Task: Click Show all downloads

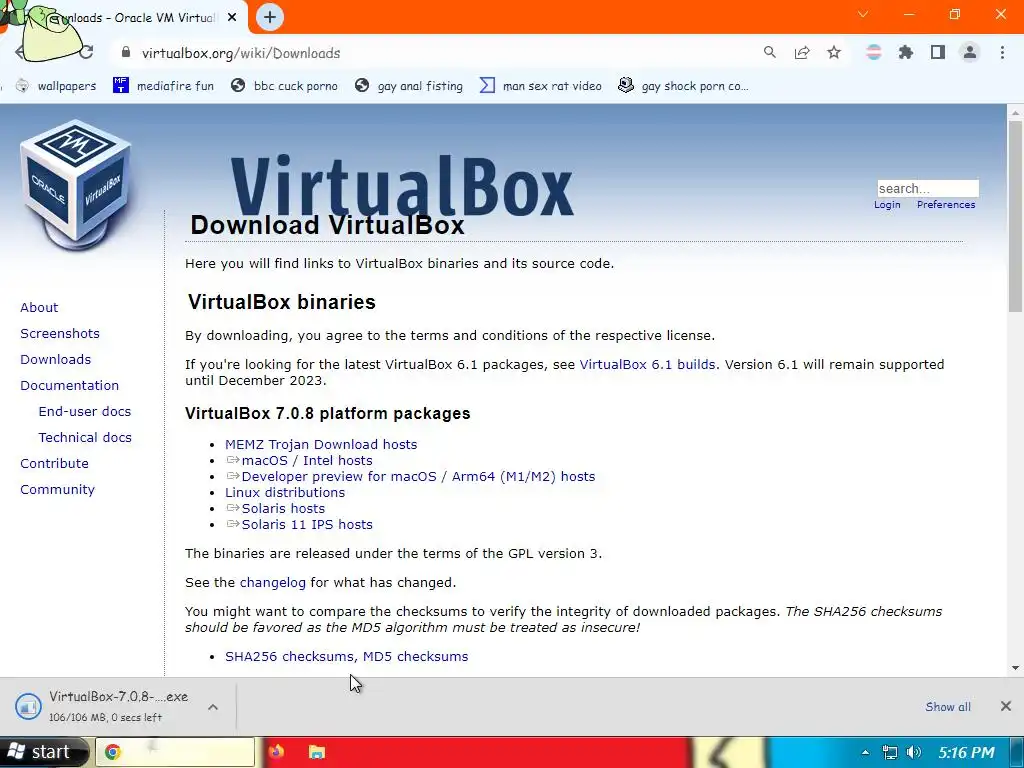Action: (x=948, y=707)
